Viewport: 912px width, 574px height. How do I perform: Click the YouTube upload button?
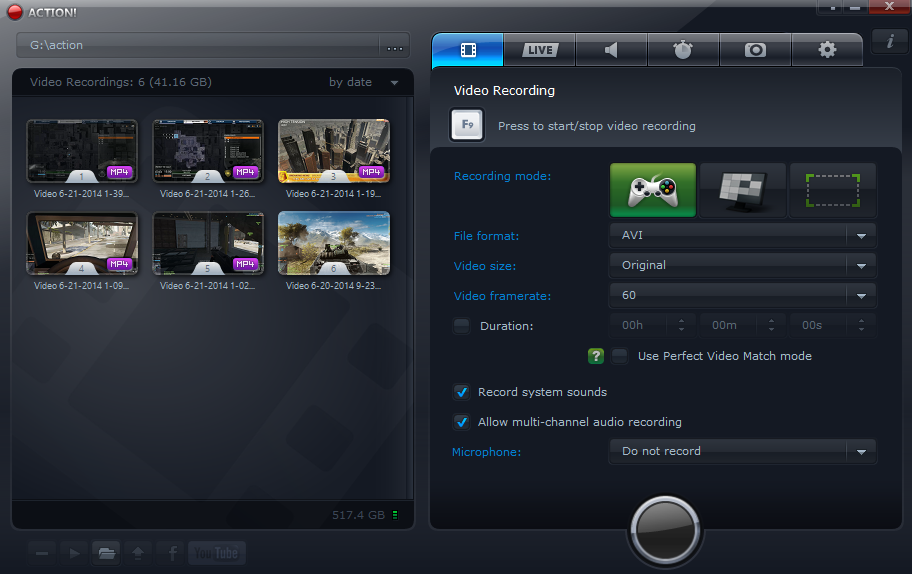(x=216, y=553)
